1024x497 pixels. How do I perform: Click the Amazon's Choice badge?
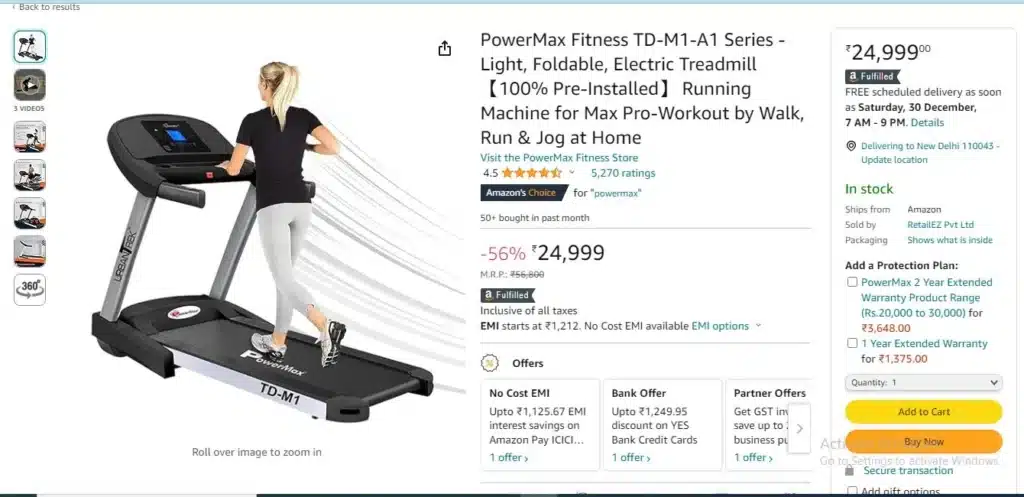(524, 193)
